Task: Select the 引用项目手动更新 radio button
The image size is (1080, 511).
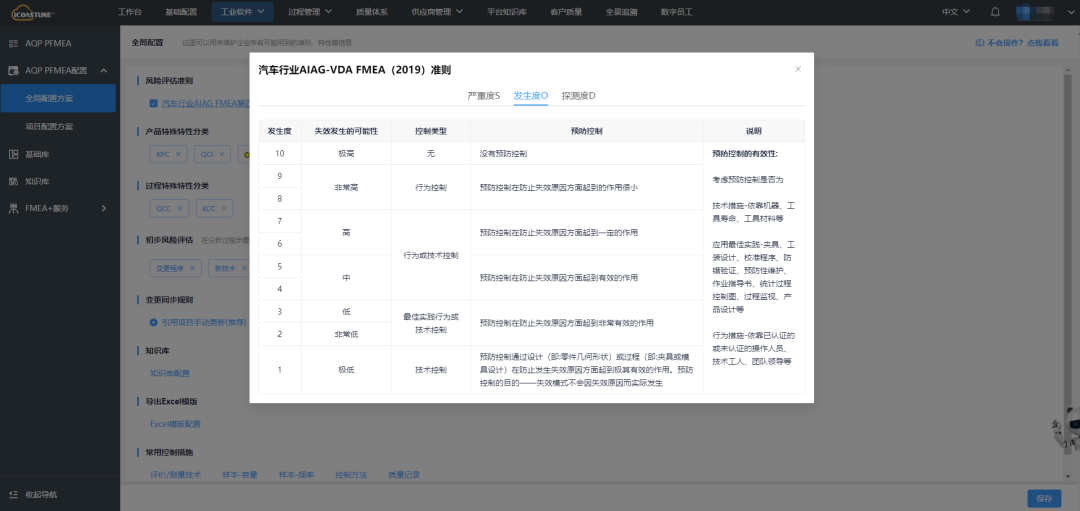Action: pyautogui.click(x=154, y=322)
